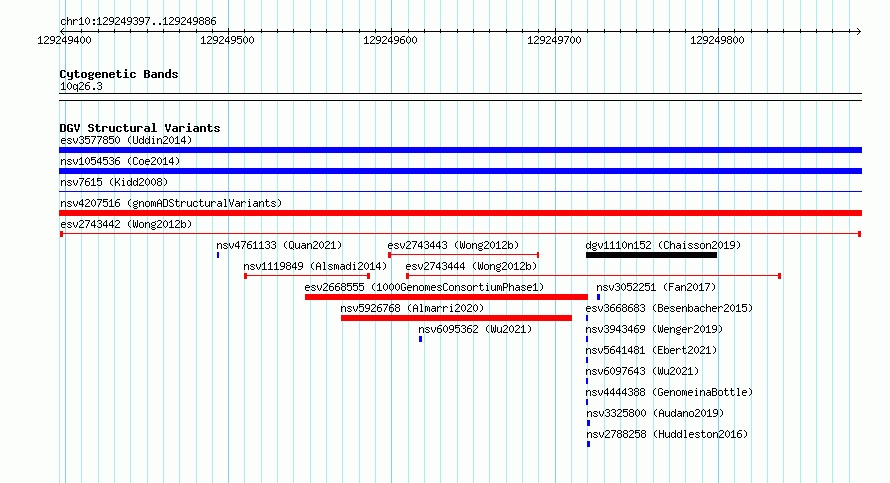
Task: Click the nsv5641481 (Ebert2021) label
Action: click(x=651, y=350)
